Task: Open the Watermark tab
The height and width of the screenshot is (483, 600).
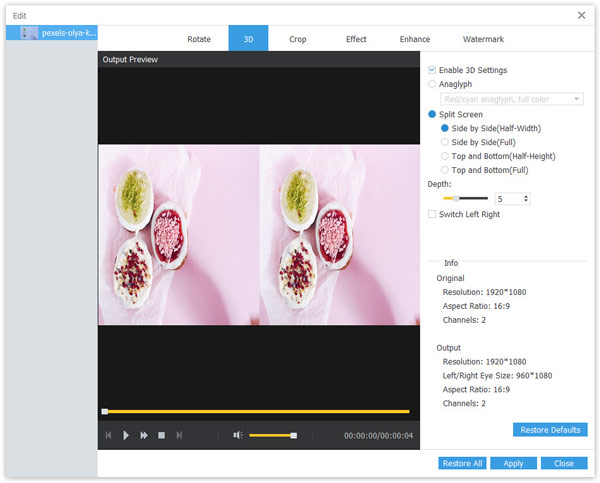Action: pyautogui.click(x=483, y=39)
